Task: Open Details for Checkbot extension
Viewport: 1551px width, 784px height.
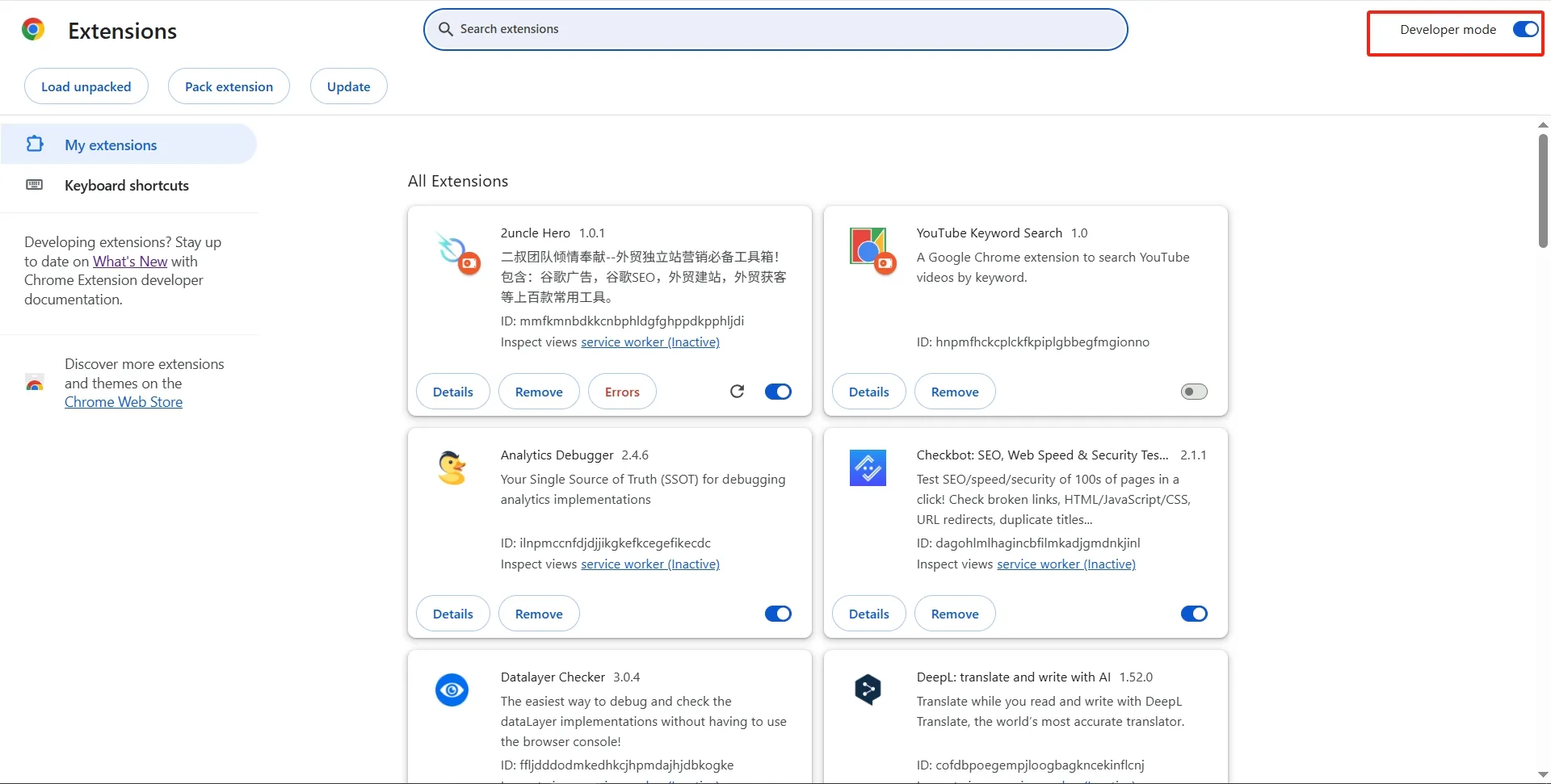Action: pyautogui.click(x=869, y=614)
